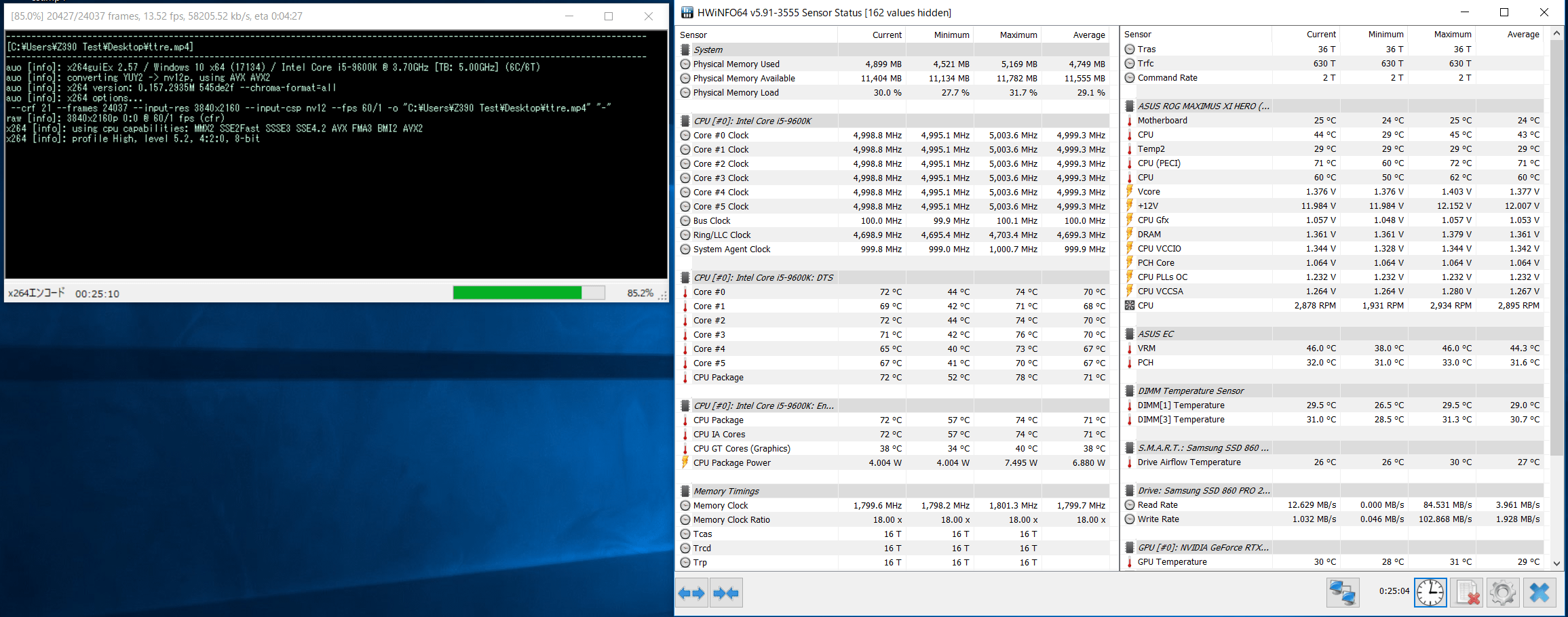Click the 85.2% label in the x264 window
Image resolution: width=1568 pixels, height=617 pixels.
coord(640,293)
